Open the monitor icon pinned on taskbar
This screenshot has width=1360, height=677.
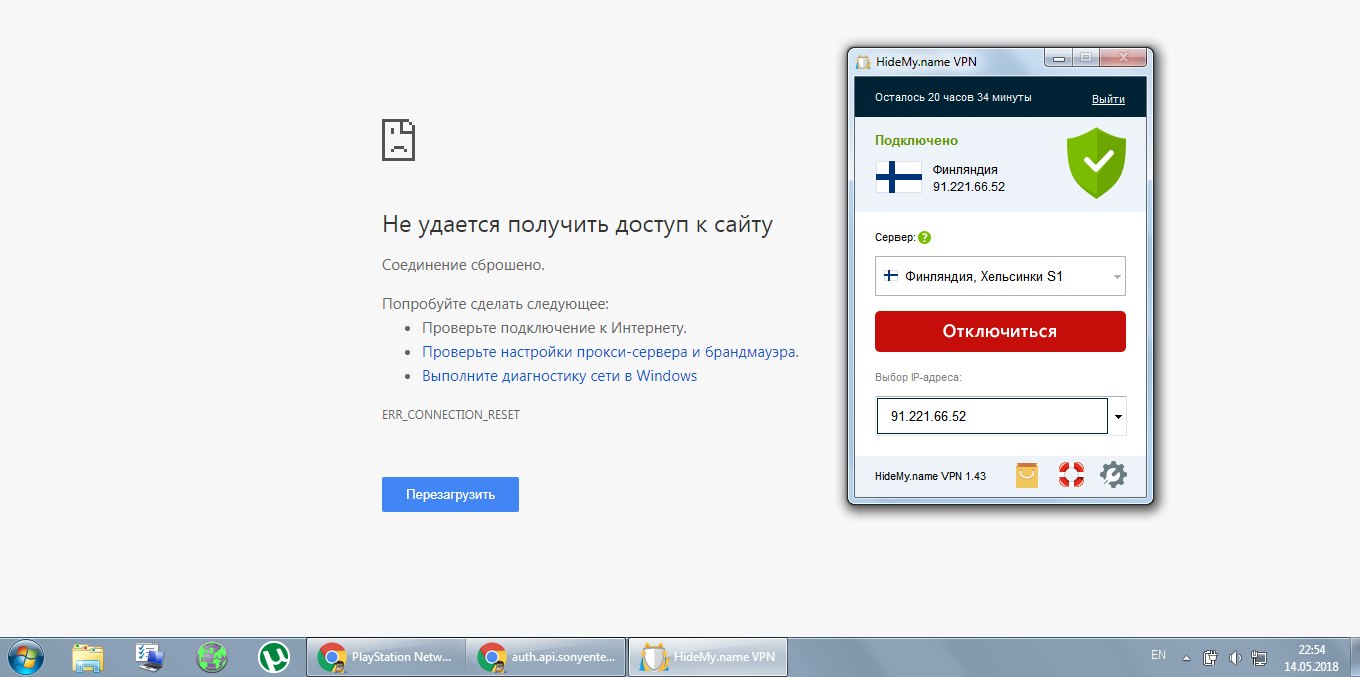(150, 657)
